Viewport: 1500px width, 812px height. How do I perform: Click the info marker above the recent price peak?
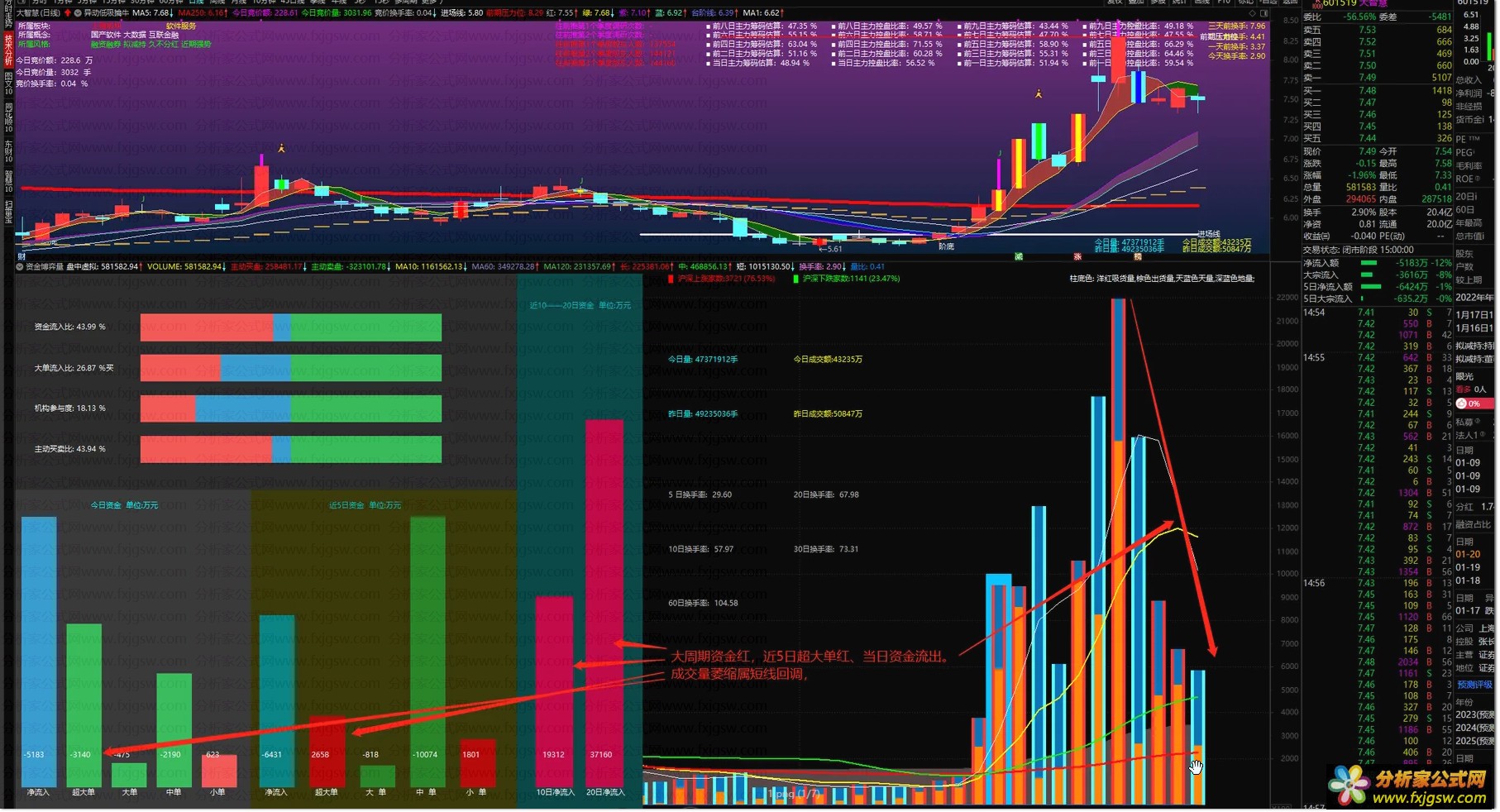[x=1039, y=93]
